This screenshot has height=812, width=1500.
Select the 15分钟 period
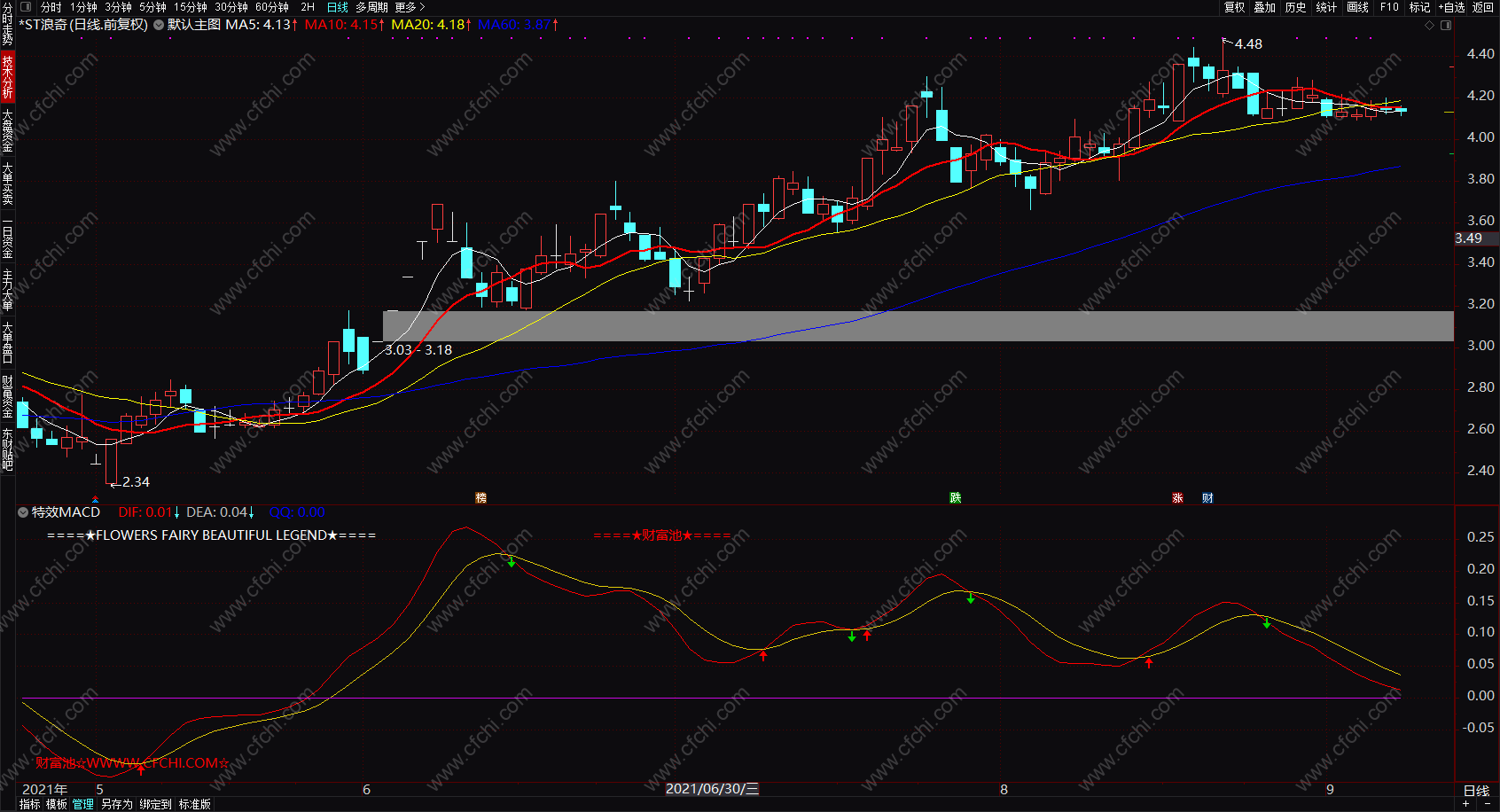click(x=191, y=7)
